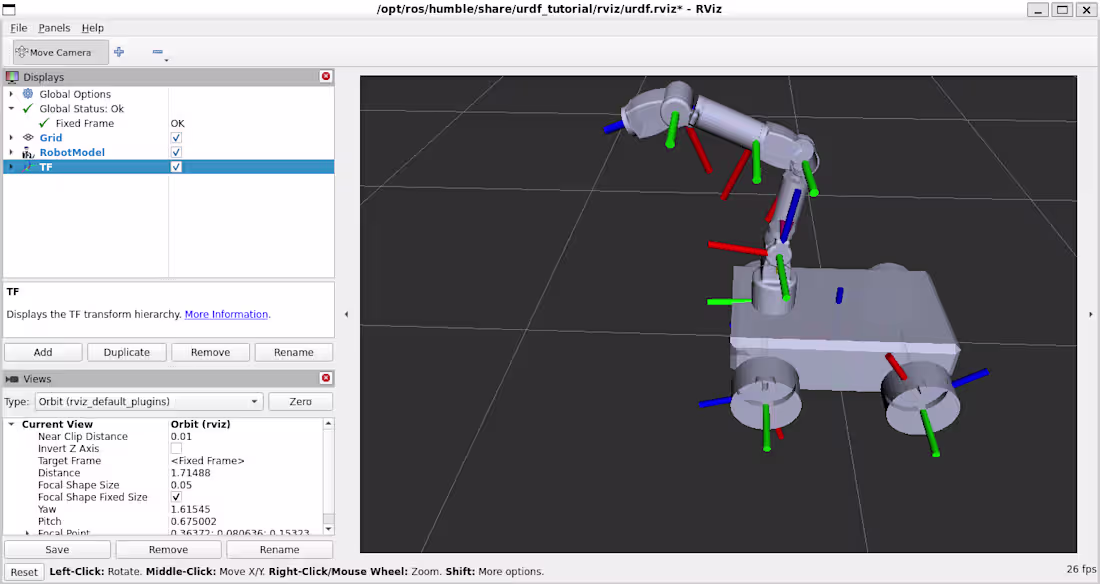The height and width of the screenshot is (584, 1100).
Task: Click the minus icon to remove a tool
Action: (x=157, y=51)
